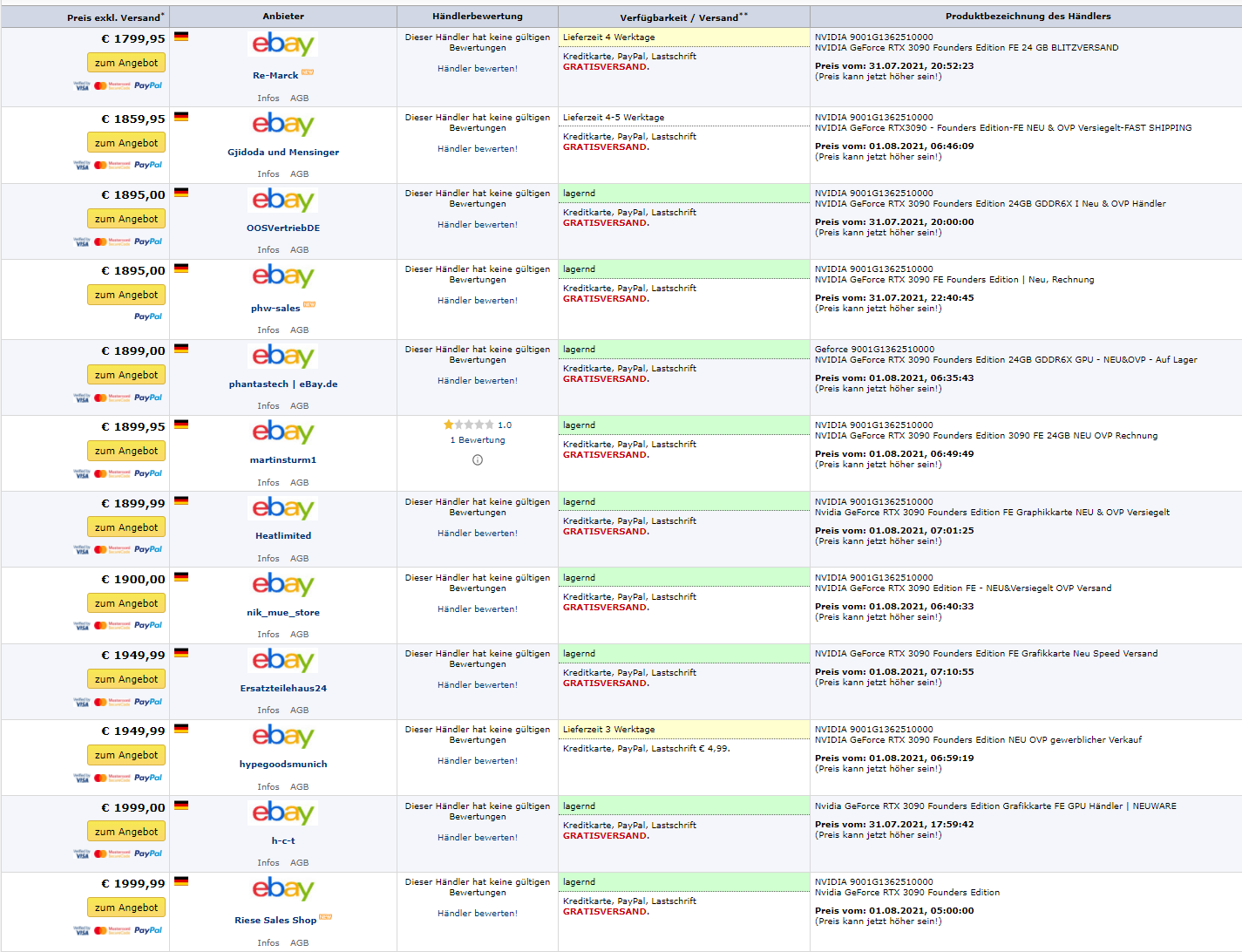Open the ebay logo for seller Re-Marck
Image resolution: width=1242 pixels, height=952 pixels.
(x=283, y=44)
